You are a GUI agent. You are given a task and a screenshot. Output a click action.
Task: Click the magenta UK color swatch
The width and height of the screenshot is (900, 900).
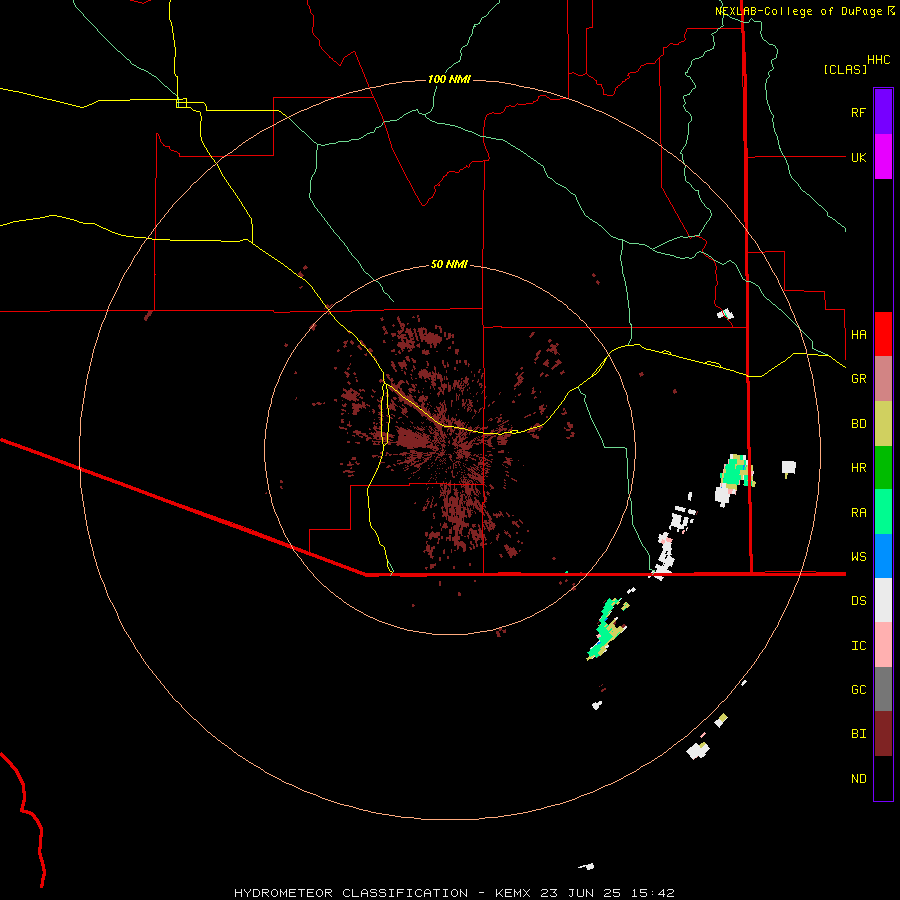pyautogui.click(x=883, y=157)
